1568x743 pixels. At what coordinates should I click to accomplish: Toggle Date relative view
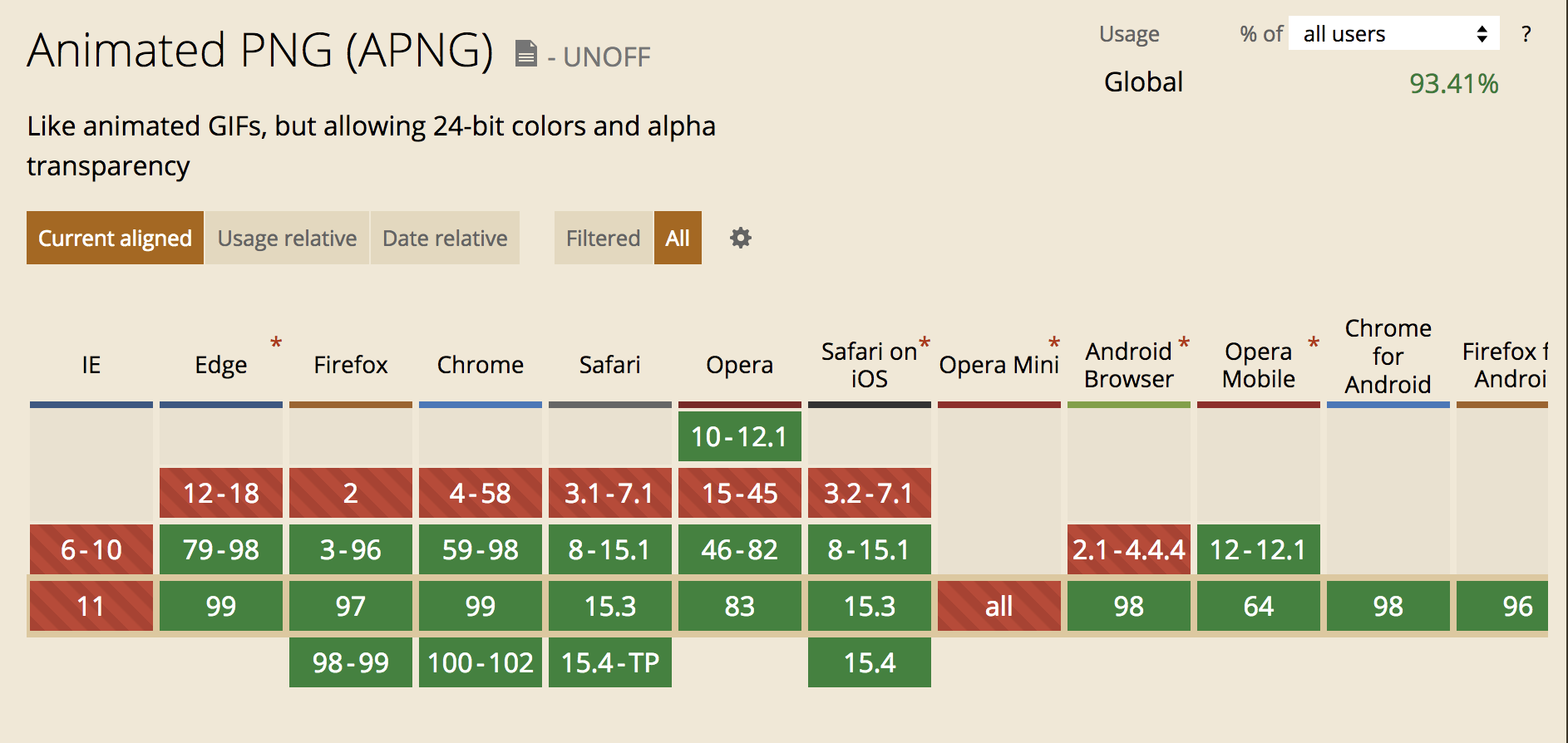click(445, 239)
